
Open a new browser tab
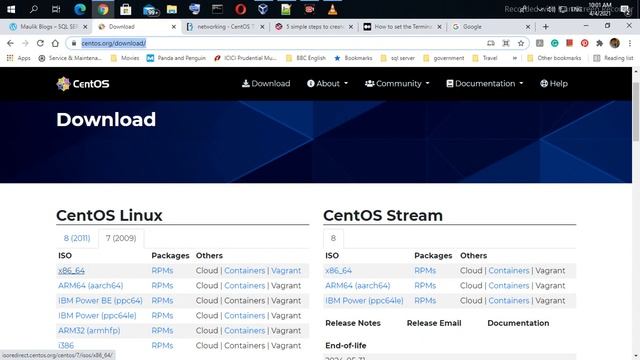click(x=545, y=27)
